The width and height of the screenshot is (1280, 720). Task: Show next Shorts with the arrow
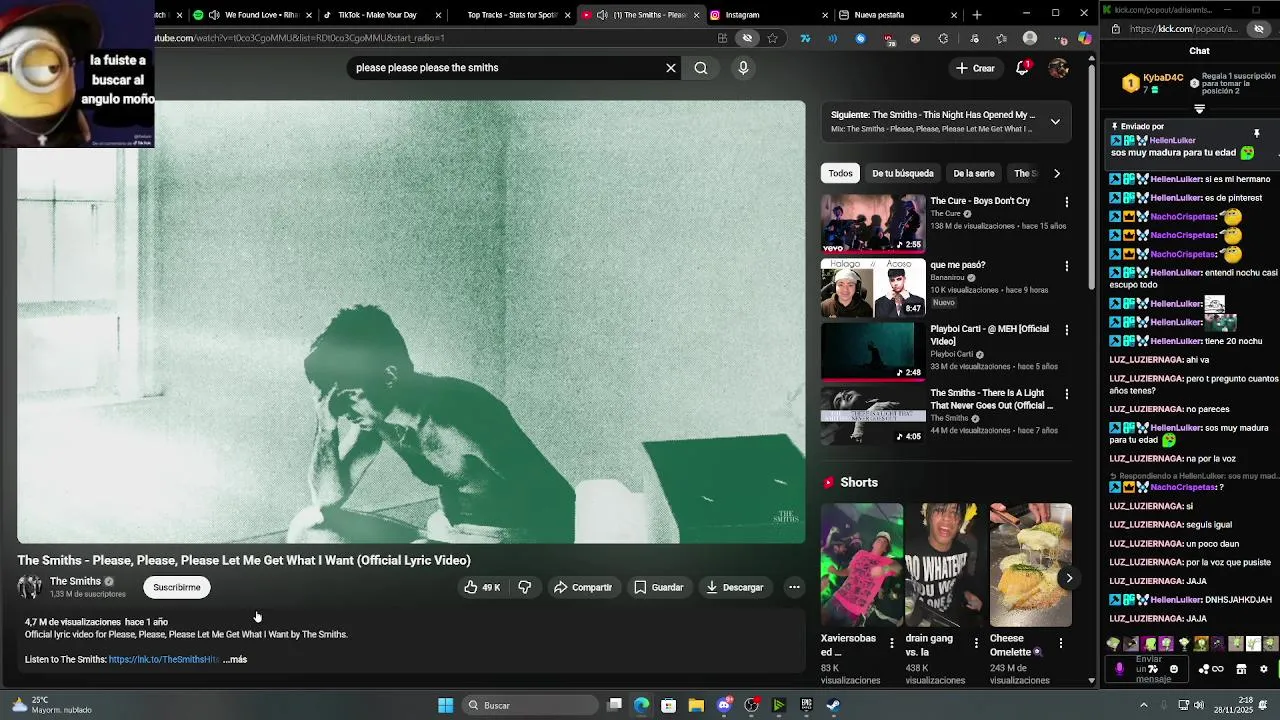click(x=1069, y=578)
